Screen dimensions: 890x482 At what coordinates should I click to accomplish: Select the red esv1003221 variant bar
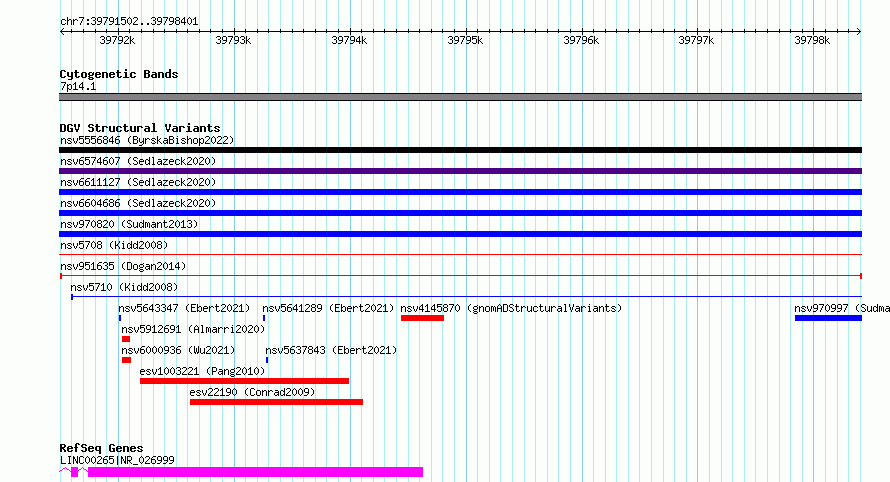[245, 382]
